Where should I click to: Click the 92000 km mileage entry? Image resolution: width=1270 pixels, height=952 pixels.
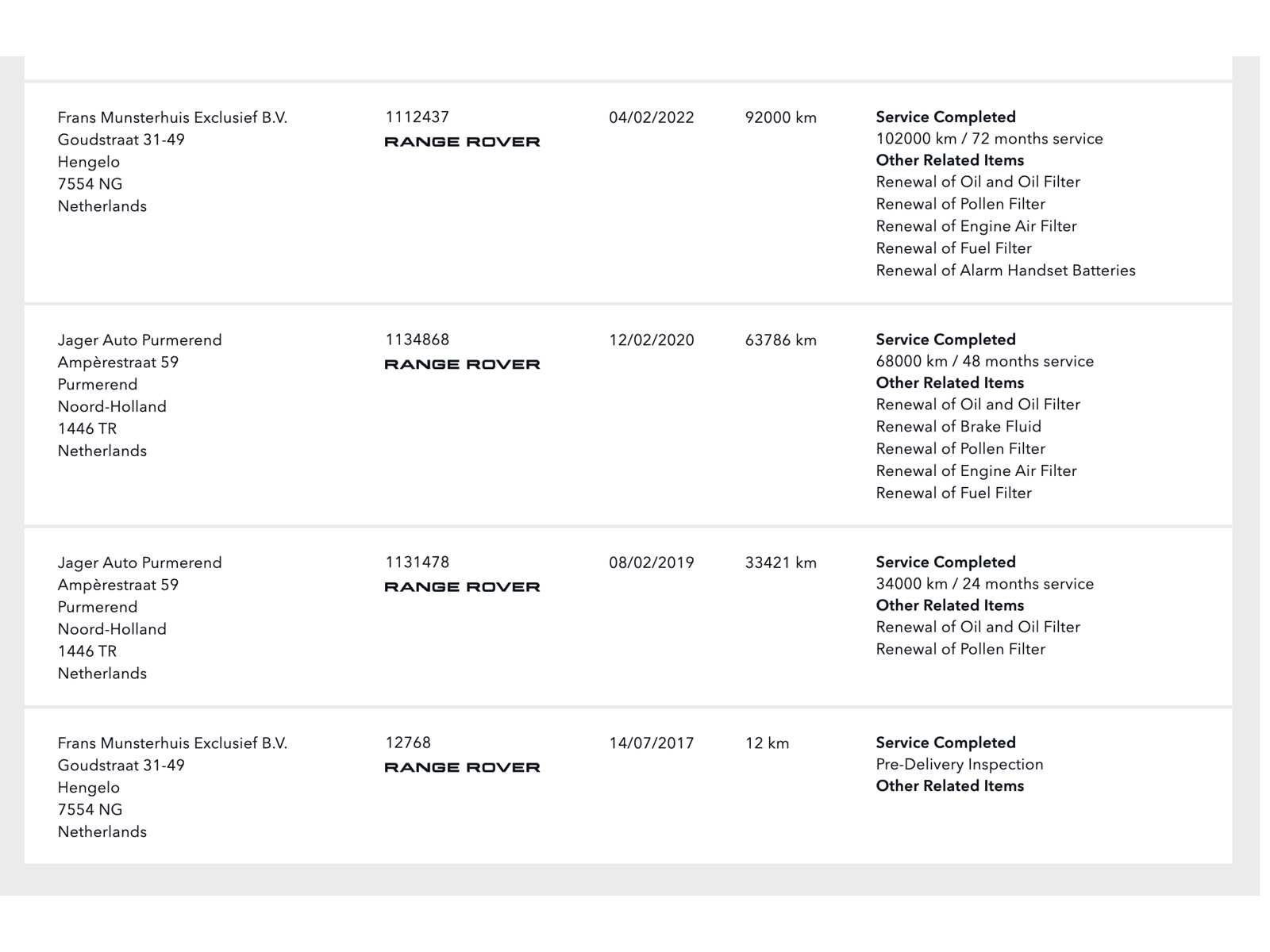(781, 117)
